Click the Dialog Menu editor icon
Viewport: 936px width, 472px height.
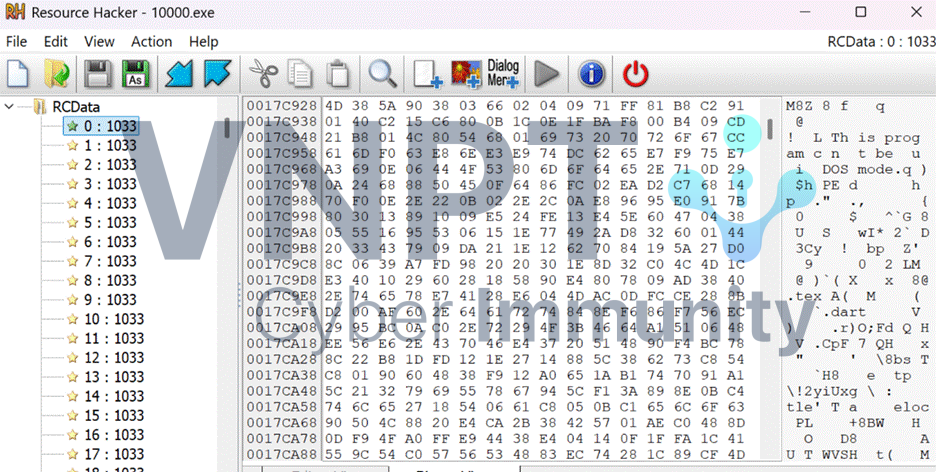click(503, 73)
